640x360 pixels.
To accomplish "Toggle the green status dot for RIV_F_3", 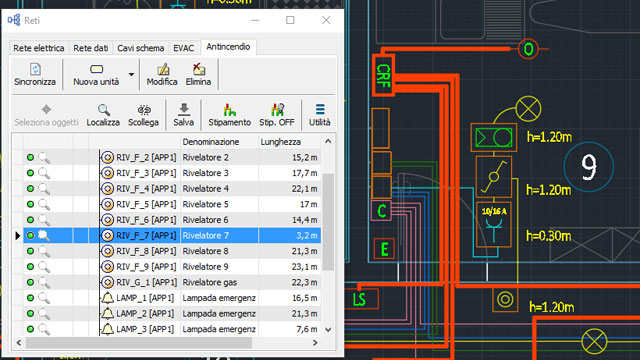I will click(x=30, y=173).
